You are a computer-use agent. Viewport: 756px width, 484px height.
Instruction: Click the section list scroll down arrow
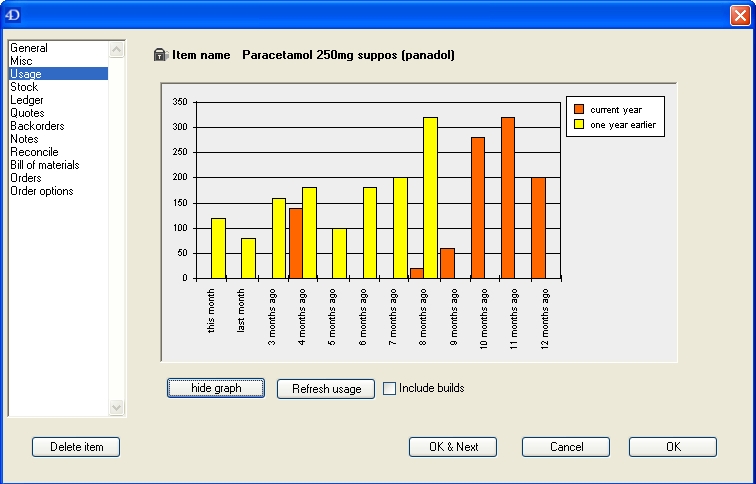116,407
